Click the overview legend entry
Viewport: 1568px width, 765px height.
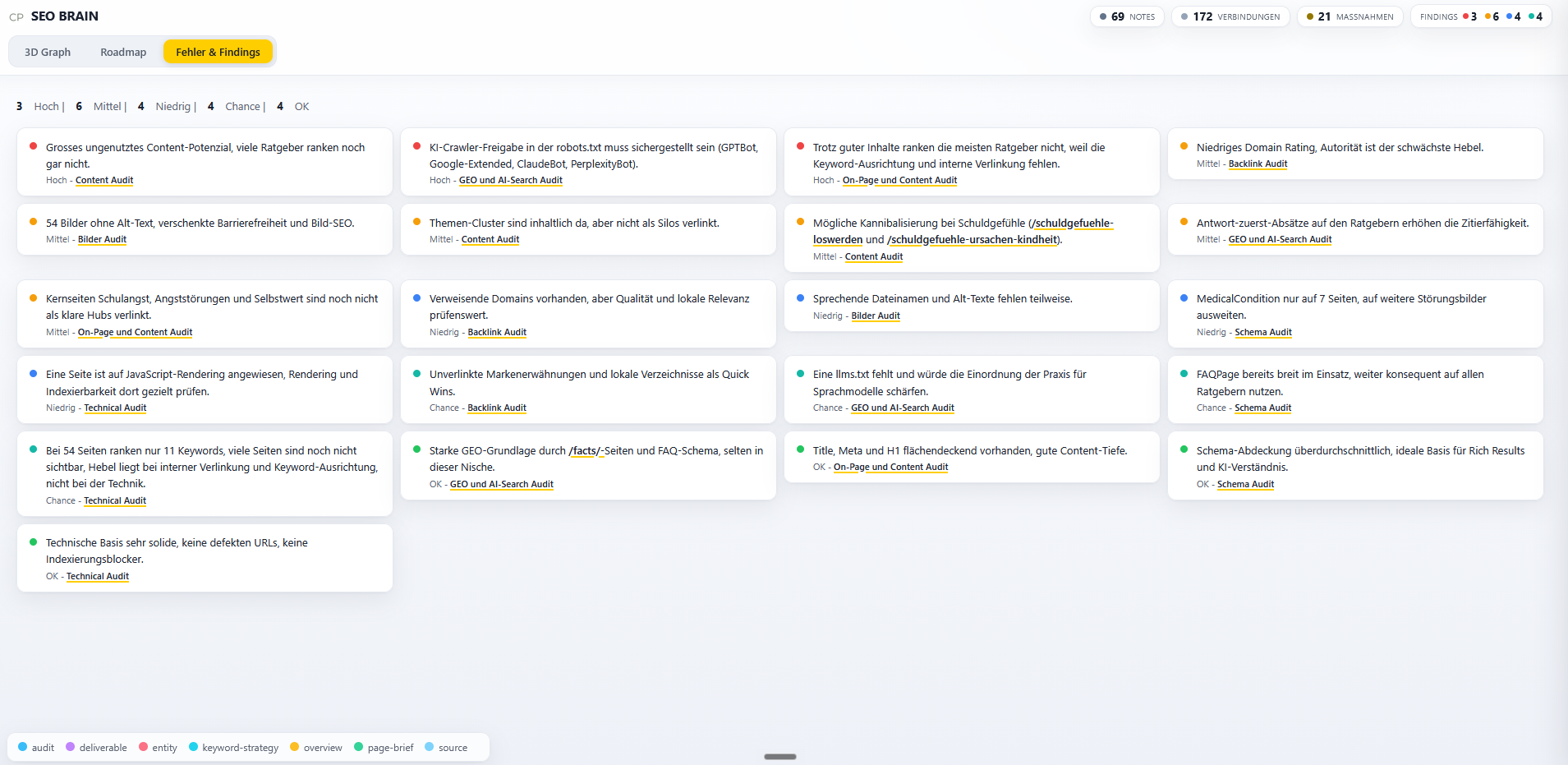[316, 748]
